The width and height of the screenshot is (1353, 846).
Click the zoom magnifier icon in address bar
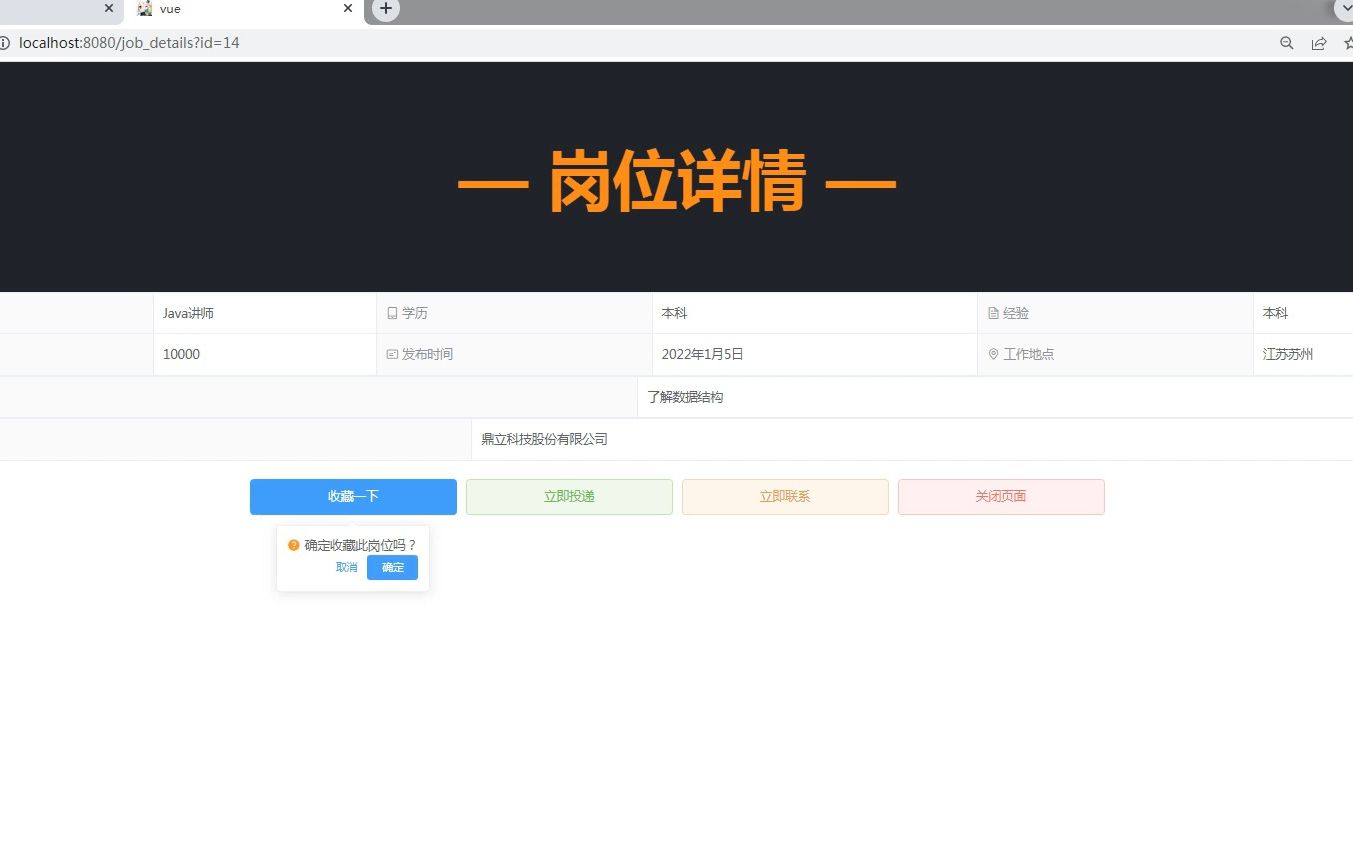pos(1287,43)
